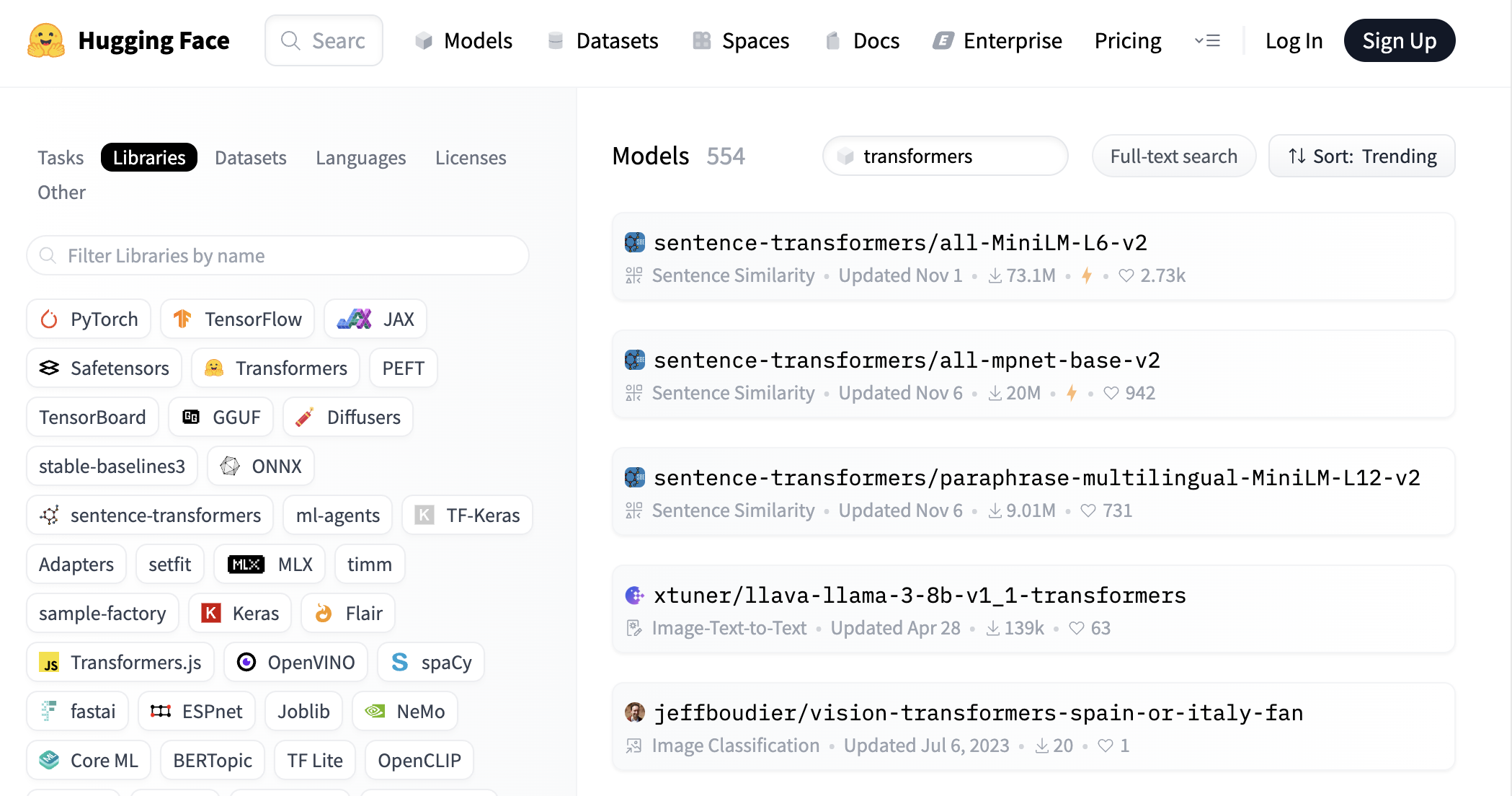
Task: Click the xtuner avatar icon
Action: pyautogui.click(x=634, y=596)
